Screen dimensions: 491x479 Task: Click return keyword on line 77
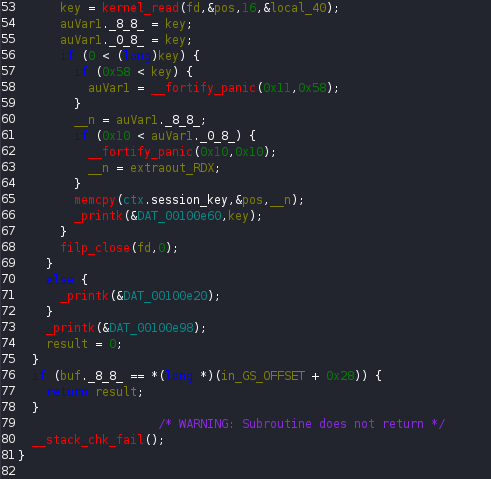67,392
